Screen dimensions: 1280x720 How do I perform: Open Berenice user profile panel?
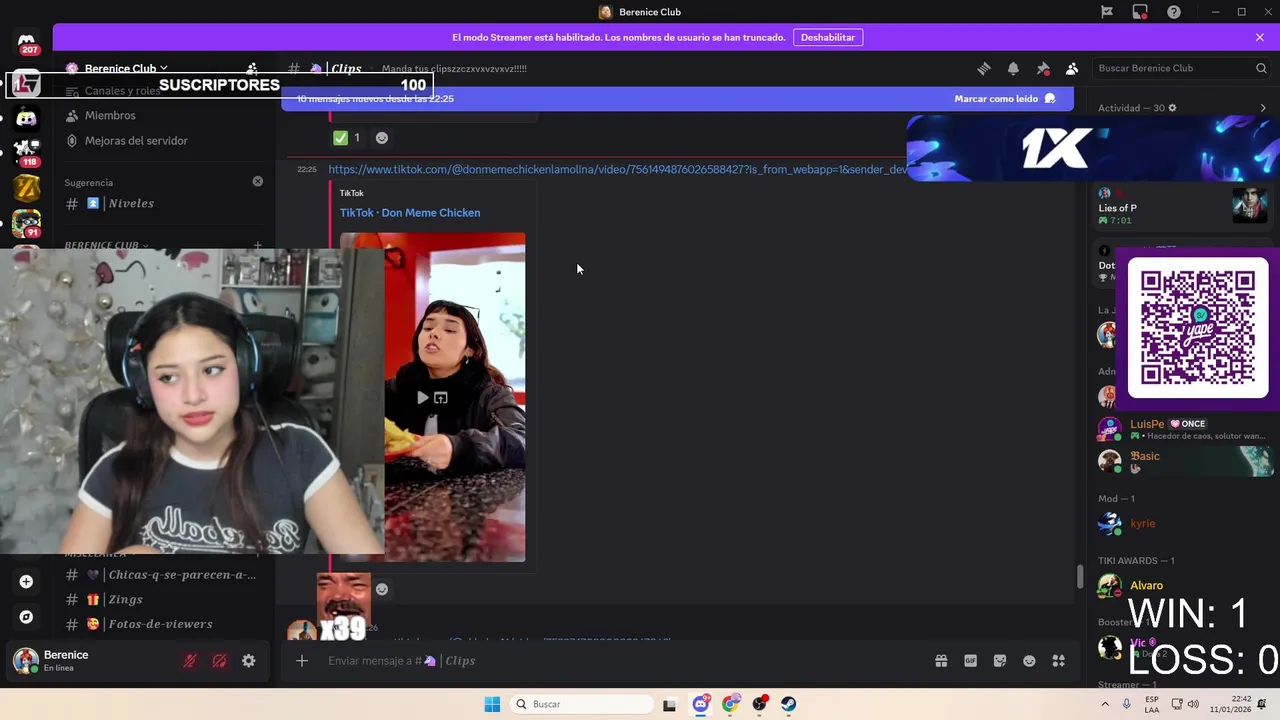click(92, 661)
